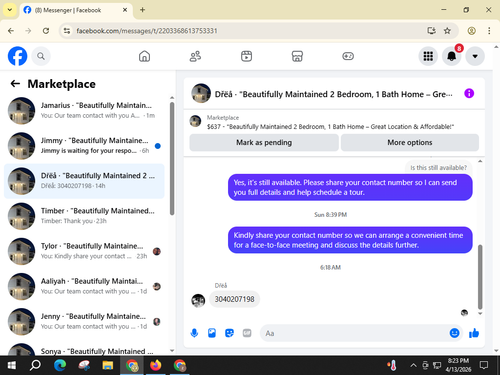Open the Windows Start menu
This screenshot has width=500, height=375.
[12, 365]
